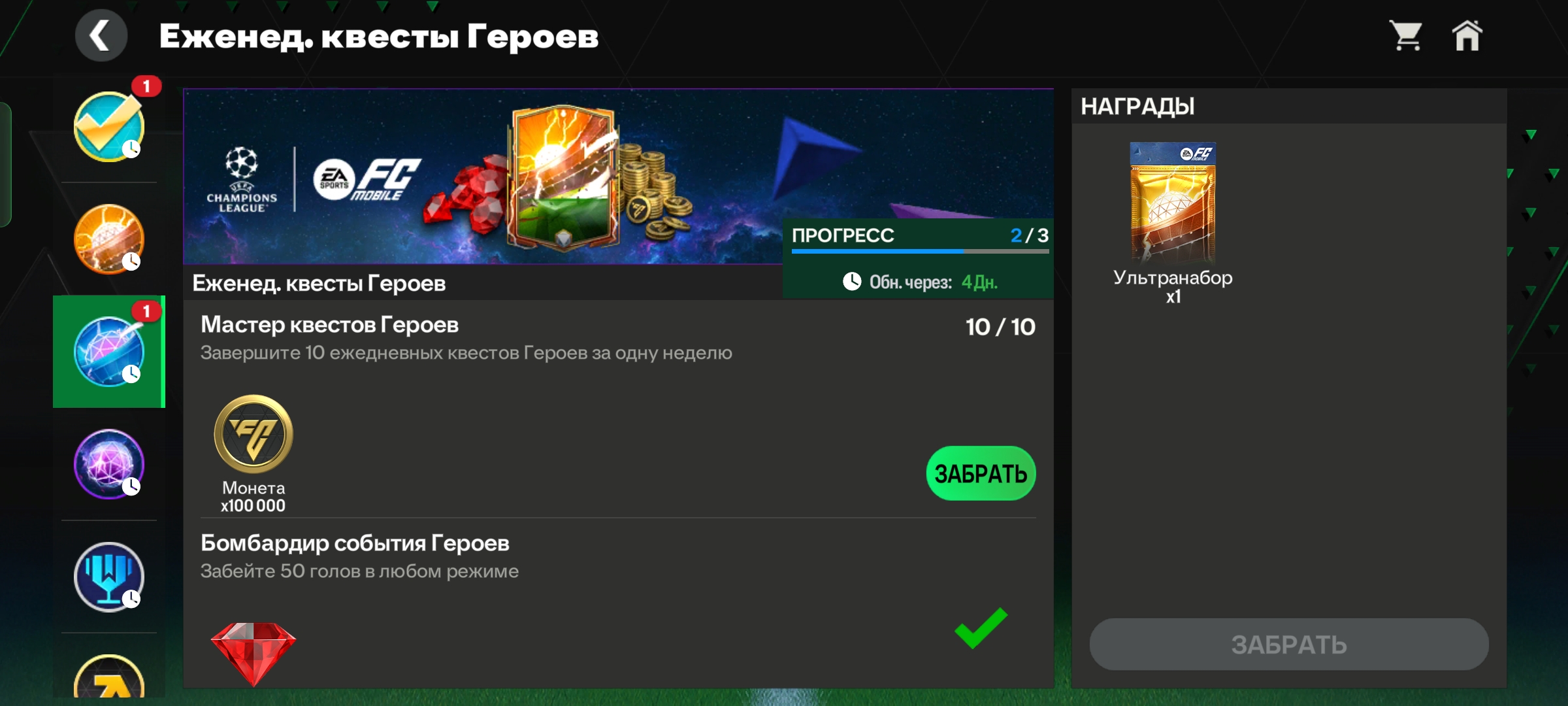Viewport: 1568px width, 706px height.
Task: Claim the 100 000 coins reward
Action: [981, 473]
